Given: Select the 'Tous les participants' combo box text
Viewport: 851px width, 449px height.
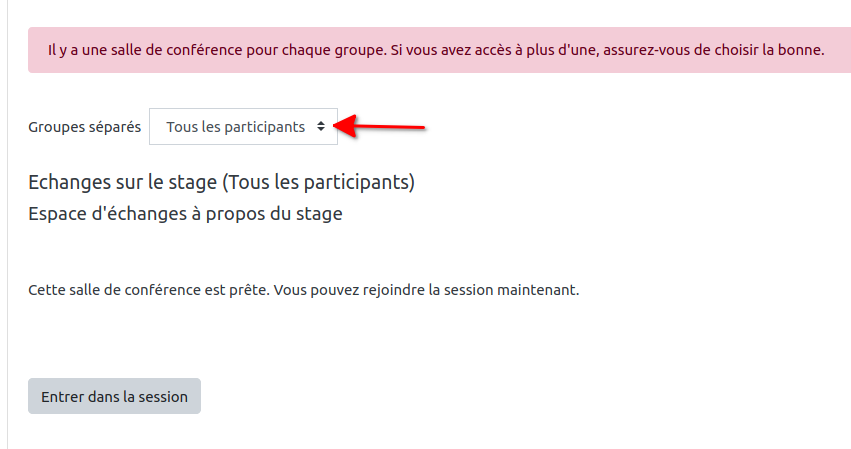Looking at the screenshot, I should (x=235, y=127).
